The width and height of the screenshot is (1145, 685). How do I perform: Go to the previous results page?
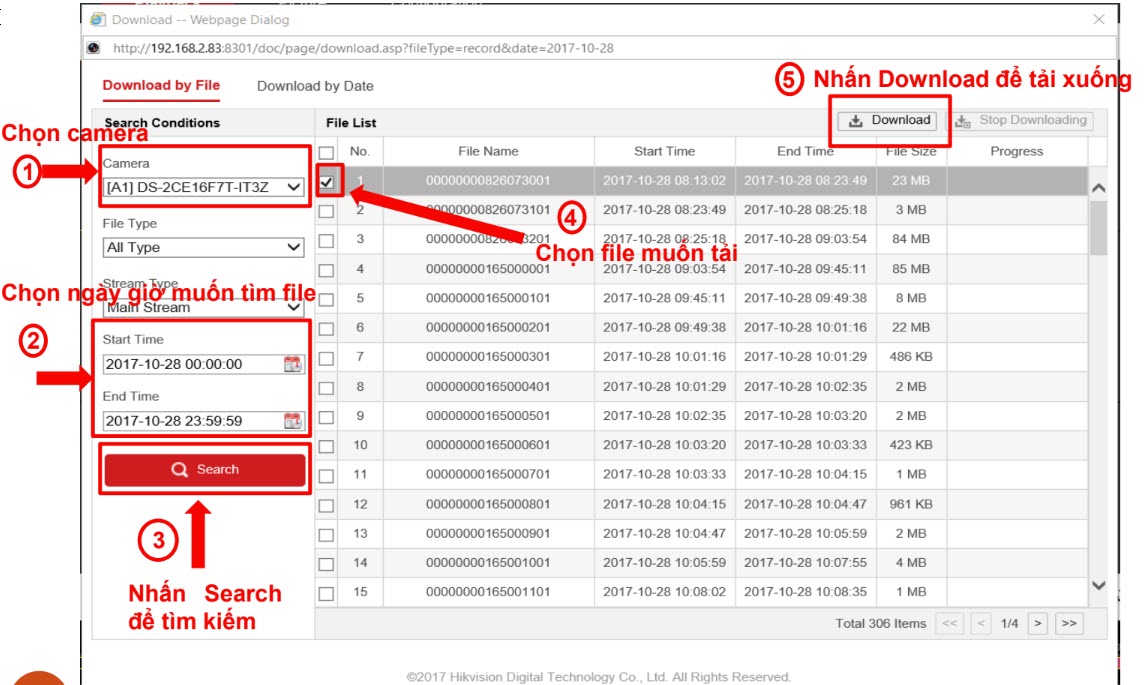point(981,624)
